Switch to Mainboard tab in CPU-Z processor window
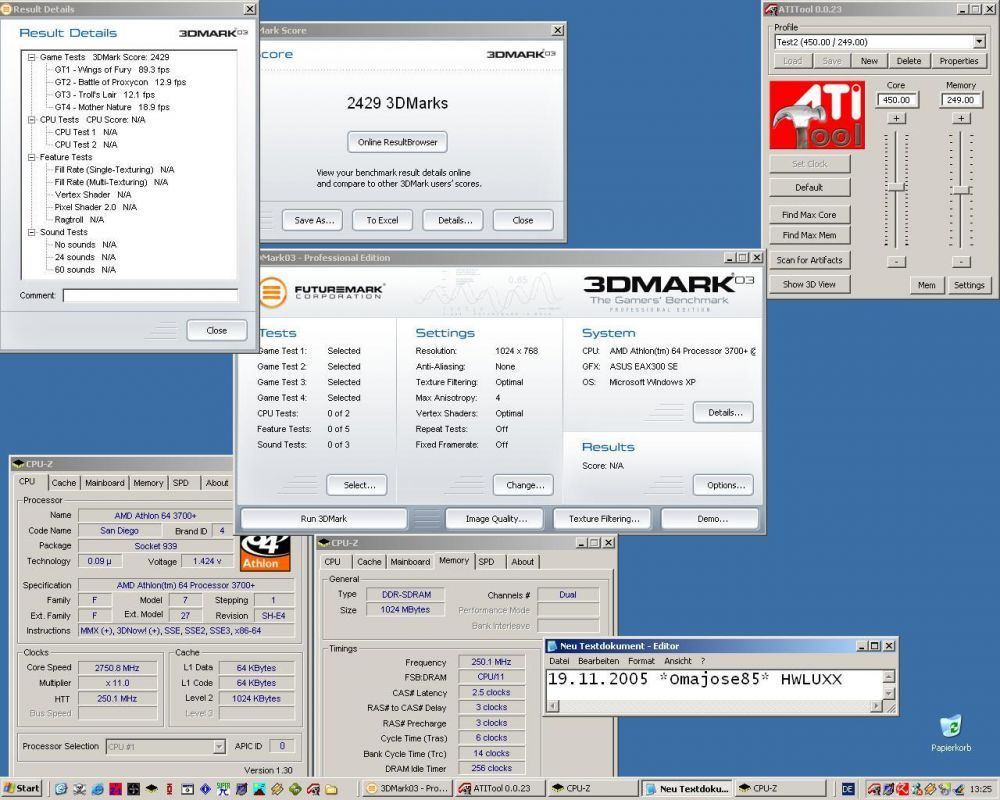Screen dimensions: 1000x800 click(x=105, y=483)
